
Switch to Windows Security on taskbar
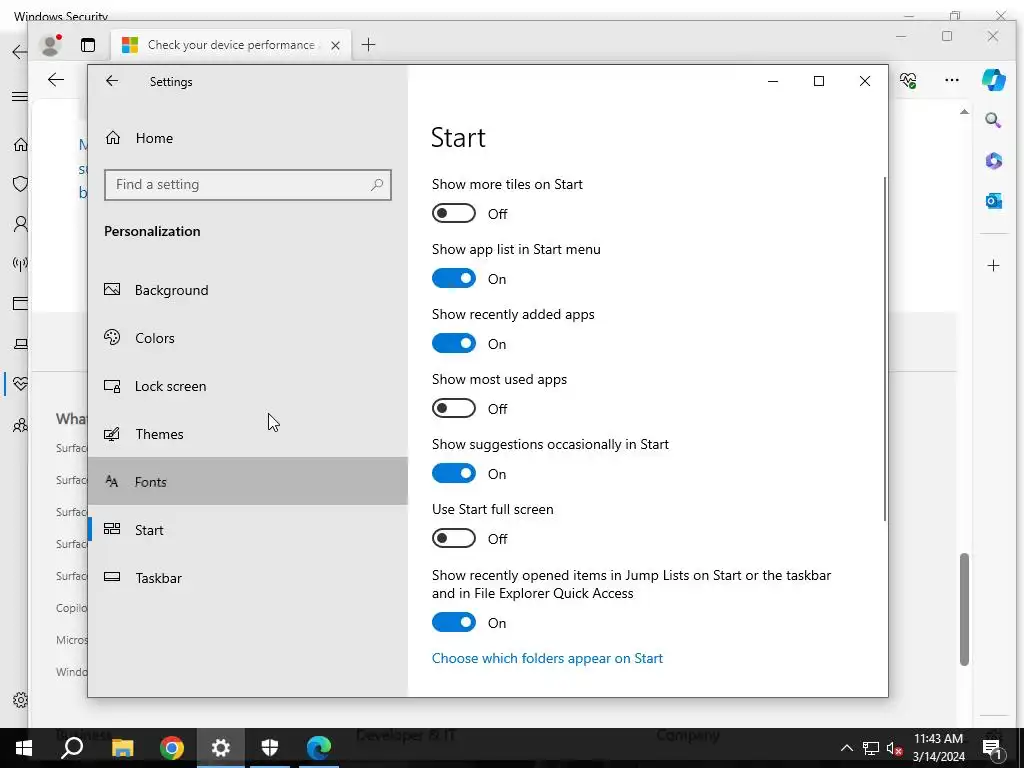[270, 748]
